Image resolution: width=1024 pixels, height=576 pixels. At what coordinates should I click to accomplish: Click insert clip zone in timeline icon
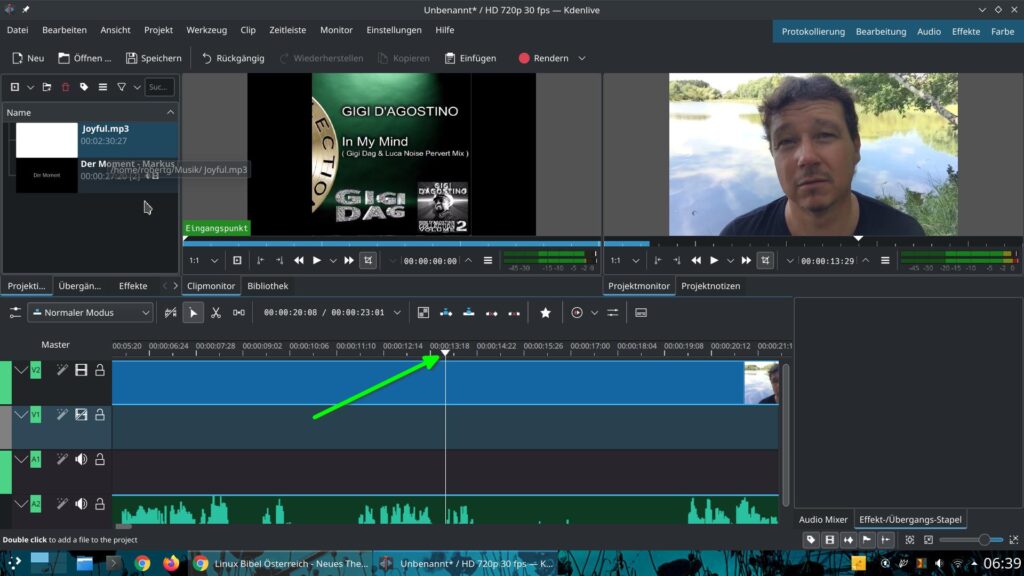tap(446, 313)
